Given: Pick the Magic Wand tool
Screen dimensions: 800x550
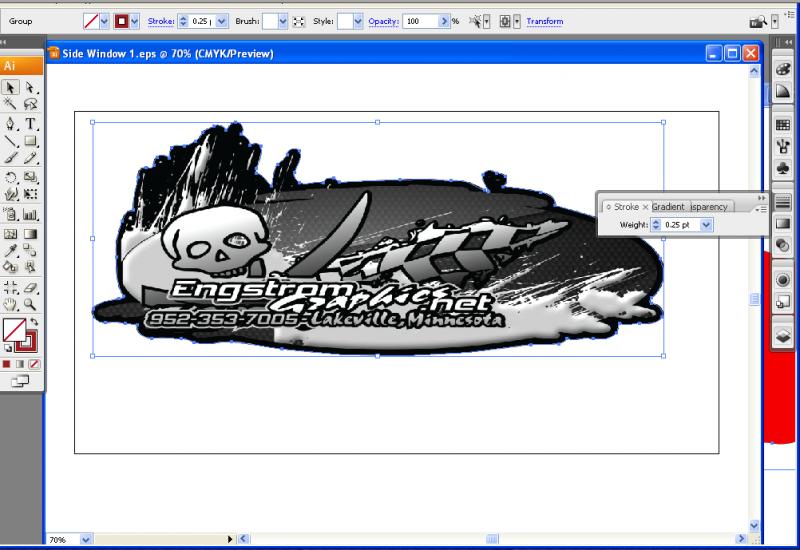Looking at the screenshot, I should 10,105.
